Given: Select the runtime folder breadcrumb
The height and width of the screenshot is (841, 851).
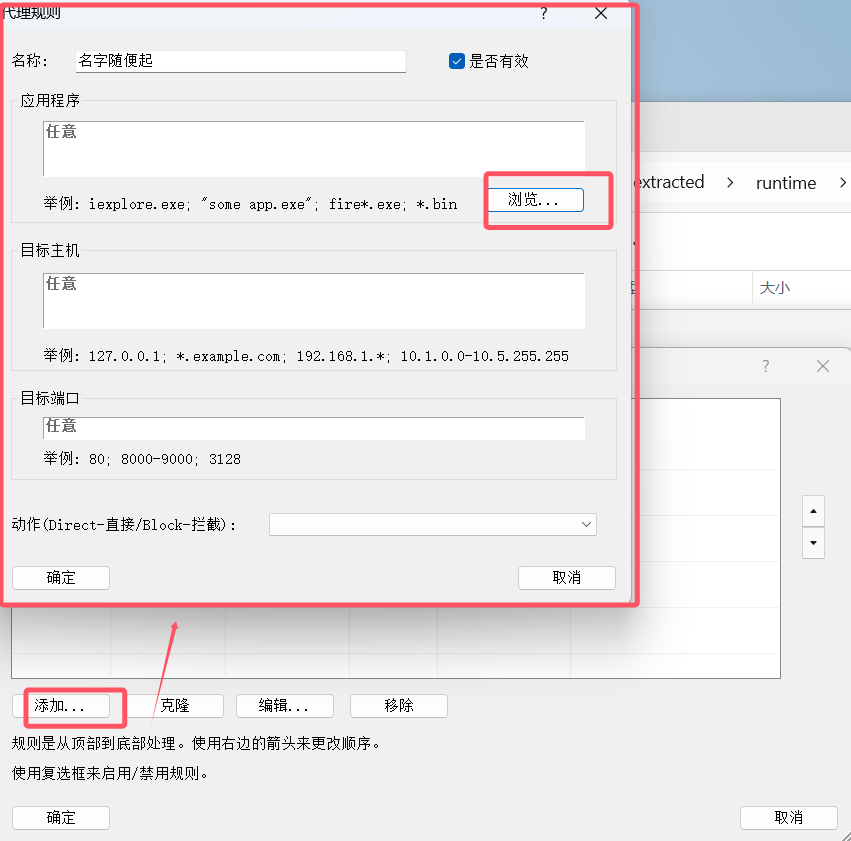Looking at the screenshot, I should pyautogui.click(x=785, y=183).
